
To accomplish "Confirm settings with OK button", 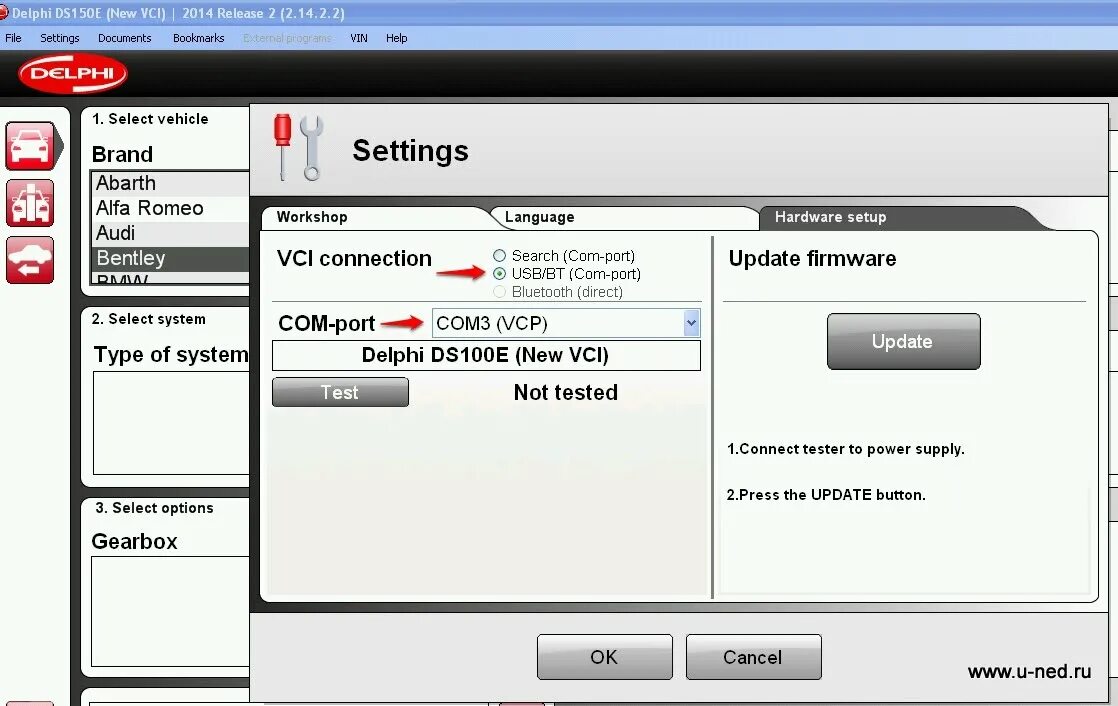I will pyautogui.click(x=605, y=657).
